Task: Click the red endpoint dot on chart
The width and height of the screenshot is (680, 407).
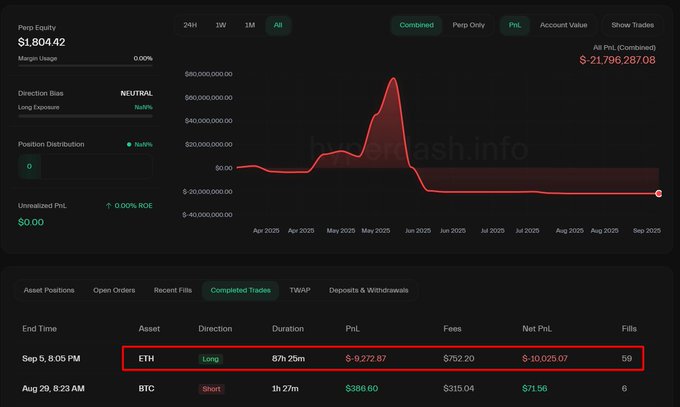Action: (x=658, y=194)
